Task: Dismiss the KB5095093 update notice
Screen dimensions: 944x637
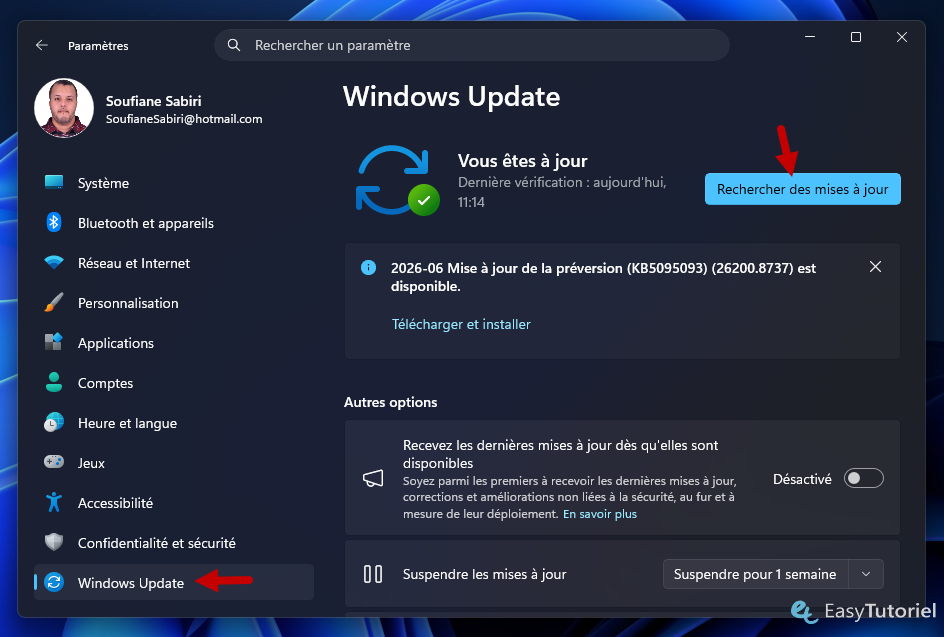Action: pyautogui.click(x=875, y=267)
